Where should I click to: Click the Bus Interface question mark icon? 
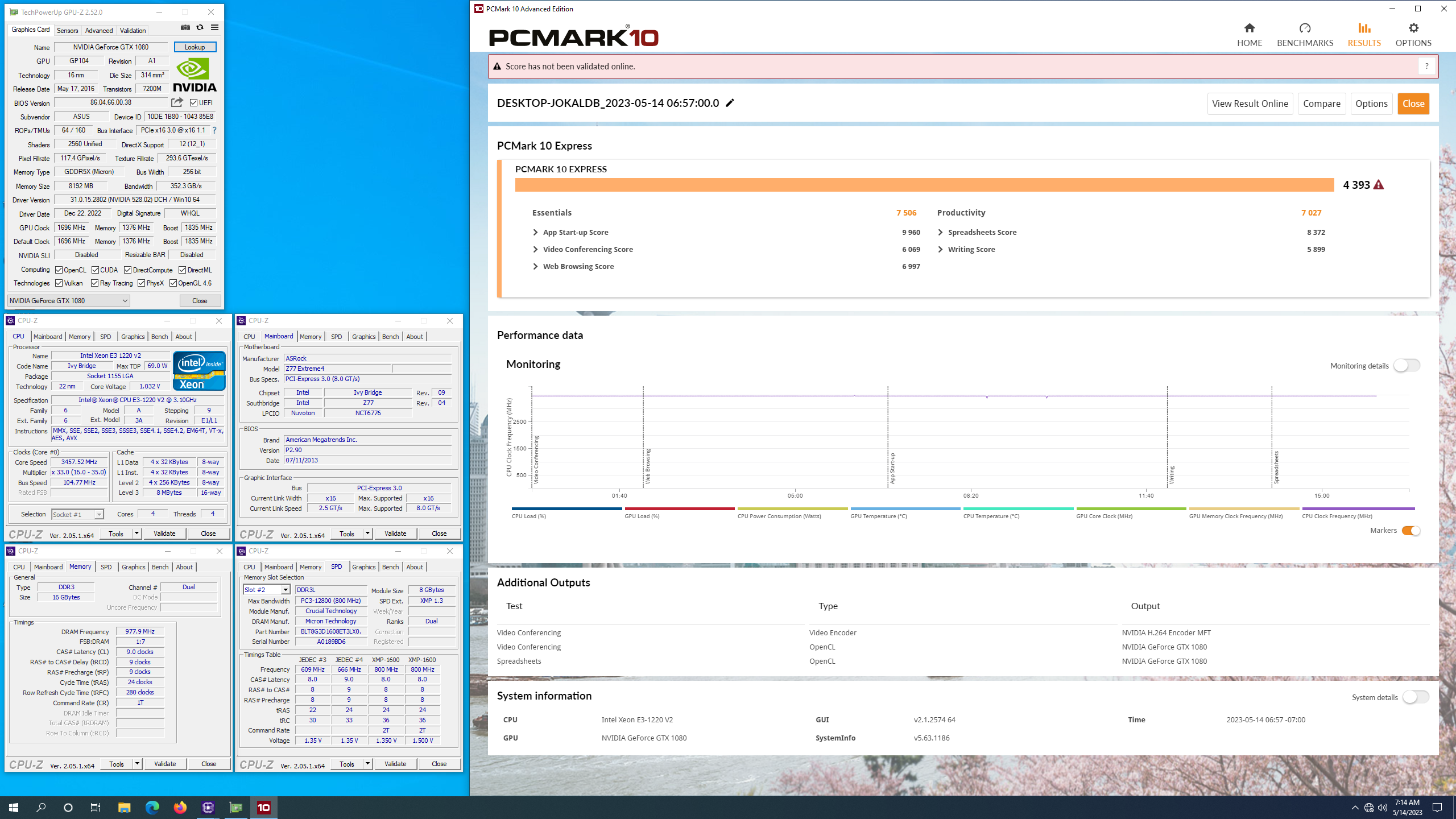[x=214, y=130]
